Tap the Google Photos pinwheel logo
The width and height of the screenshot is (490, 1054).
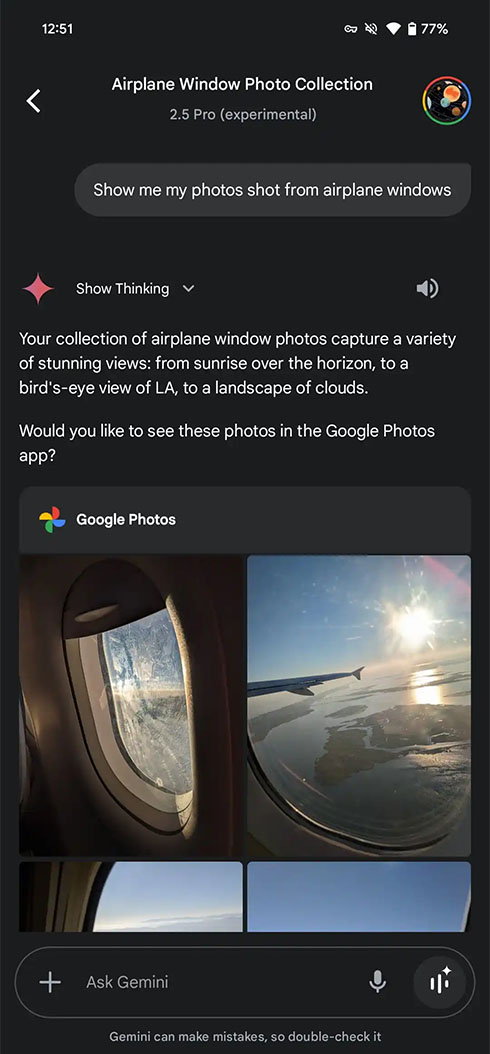(52, 520)
